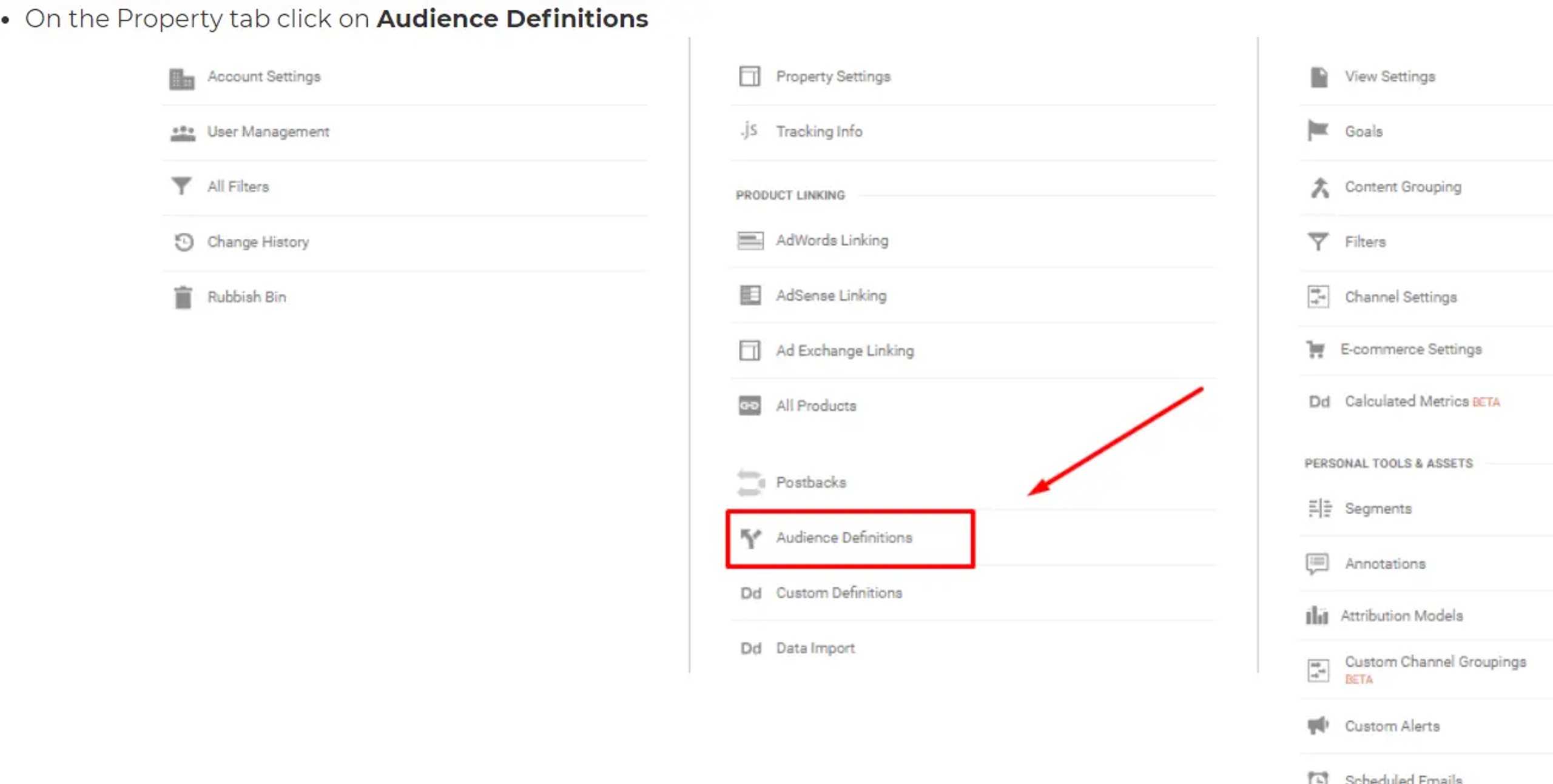Open Ad Exchange Linking
1553x784 pixels.
[844, 350]
